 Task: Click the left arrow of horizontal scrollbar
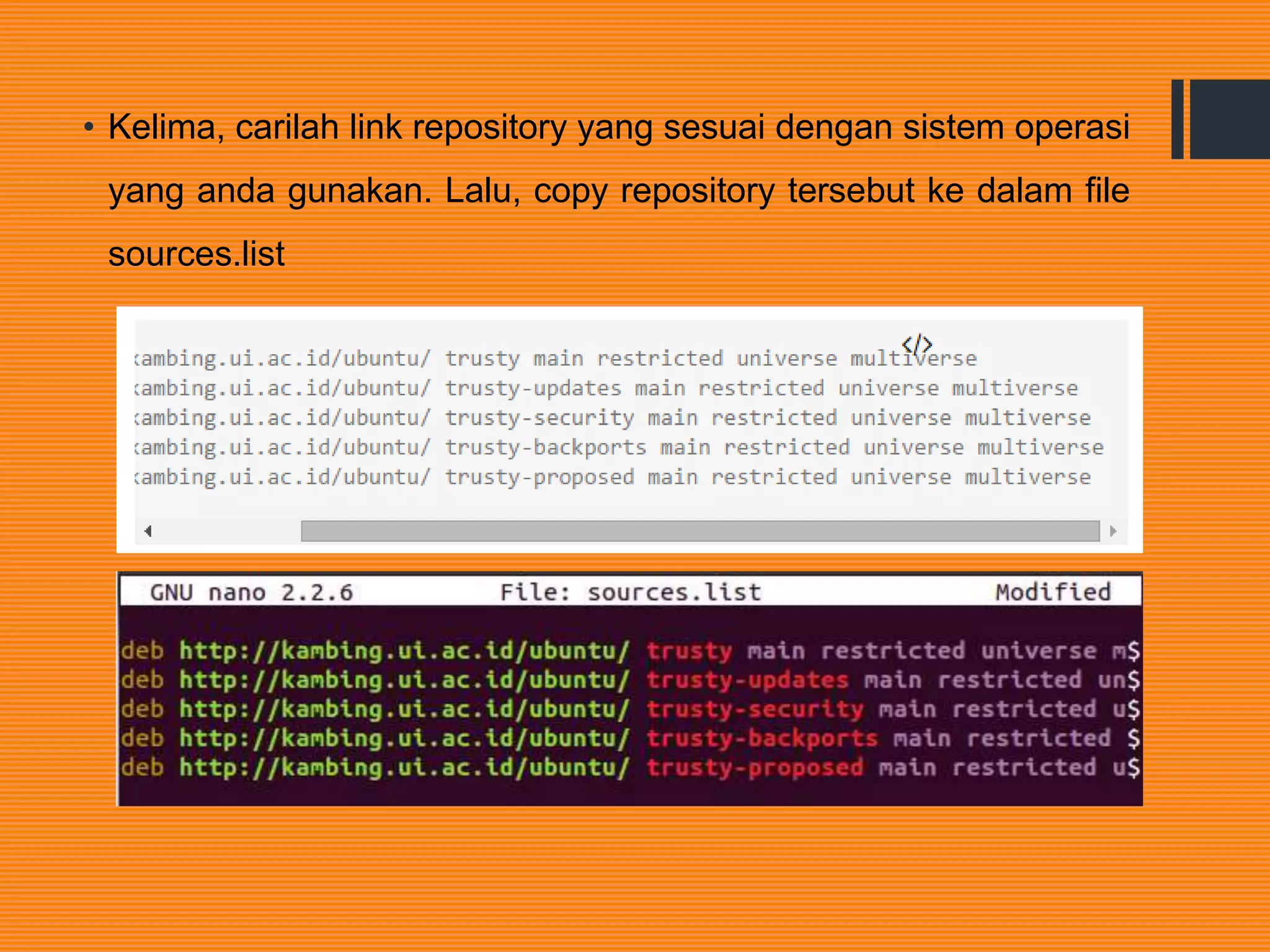coord(148,531)
